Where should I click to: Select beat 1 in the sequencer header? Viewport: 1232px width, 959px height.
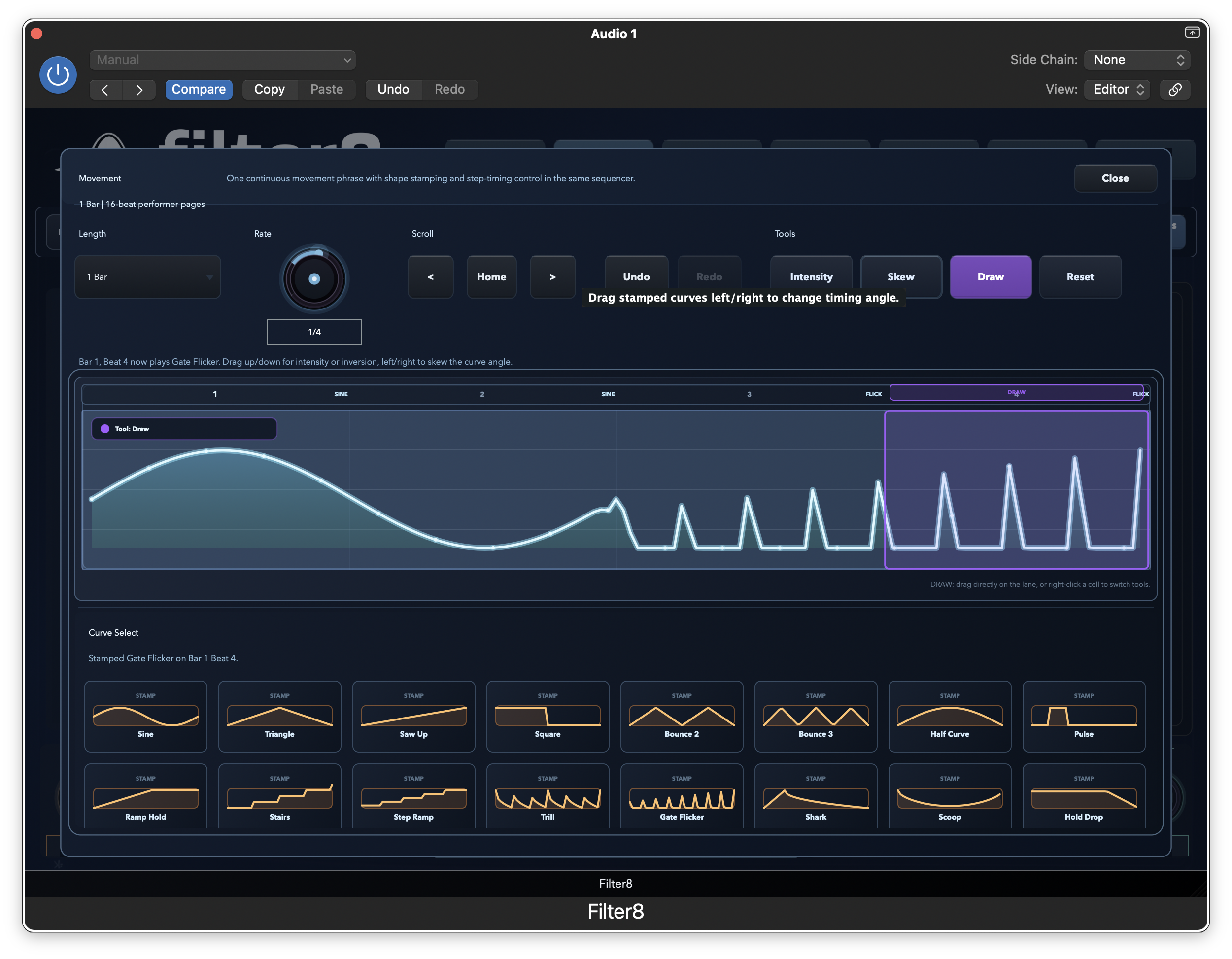[x=215, y=394]
